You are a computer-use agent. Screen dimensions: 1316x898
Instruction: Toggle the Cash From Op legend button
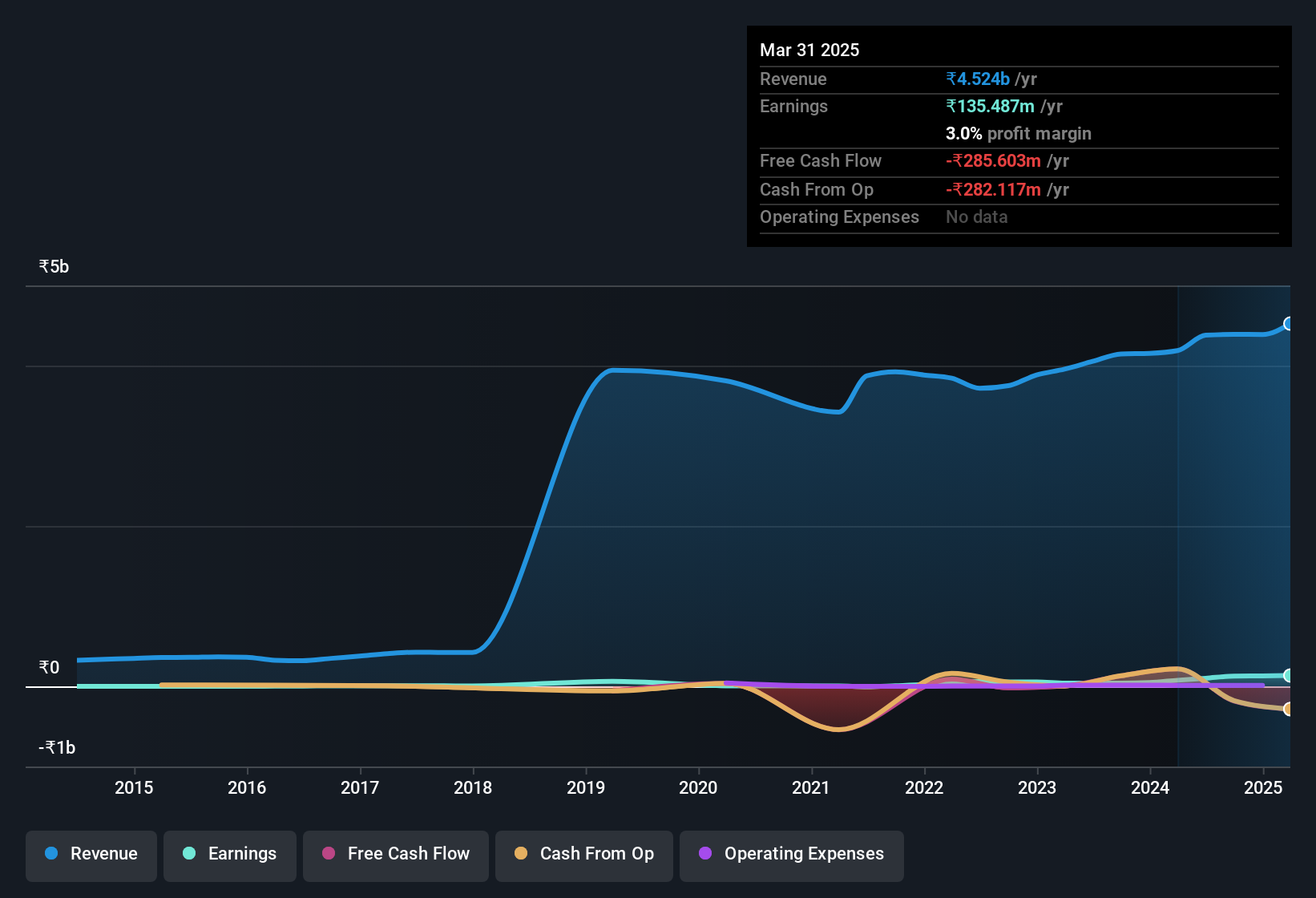tap(584, 855)
